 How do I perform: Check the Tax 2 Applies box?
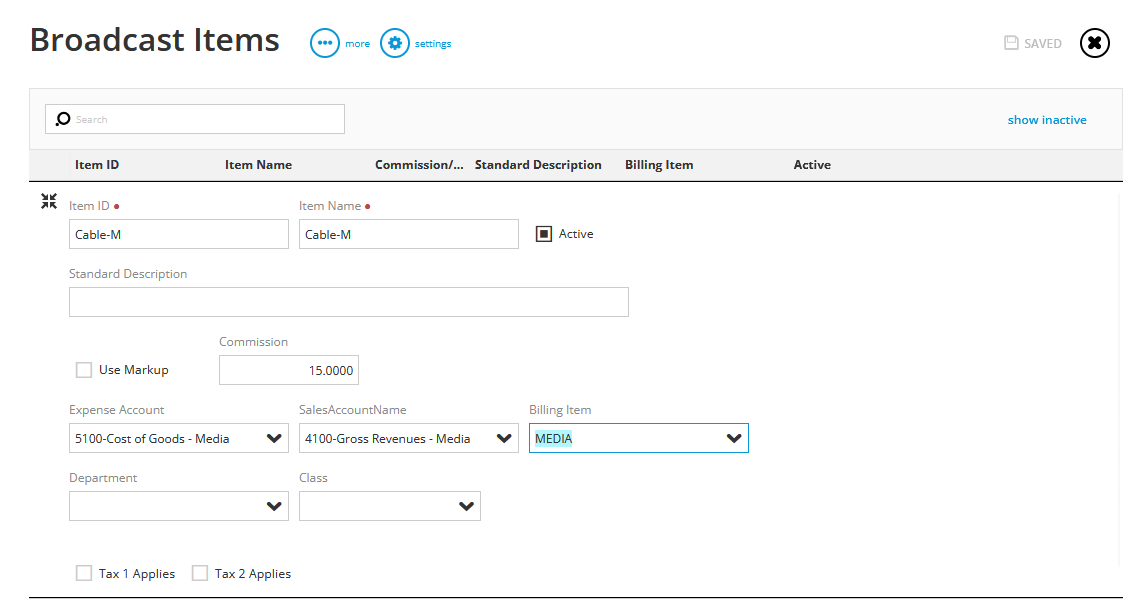(200, 573)
